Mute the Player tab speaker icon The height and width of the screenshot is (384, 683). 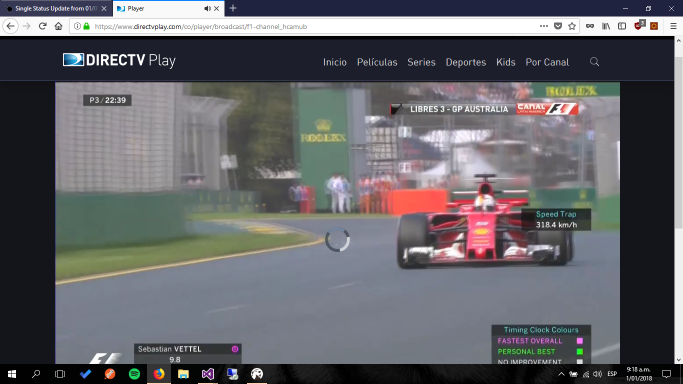(x=207, y=8)
